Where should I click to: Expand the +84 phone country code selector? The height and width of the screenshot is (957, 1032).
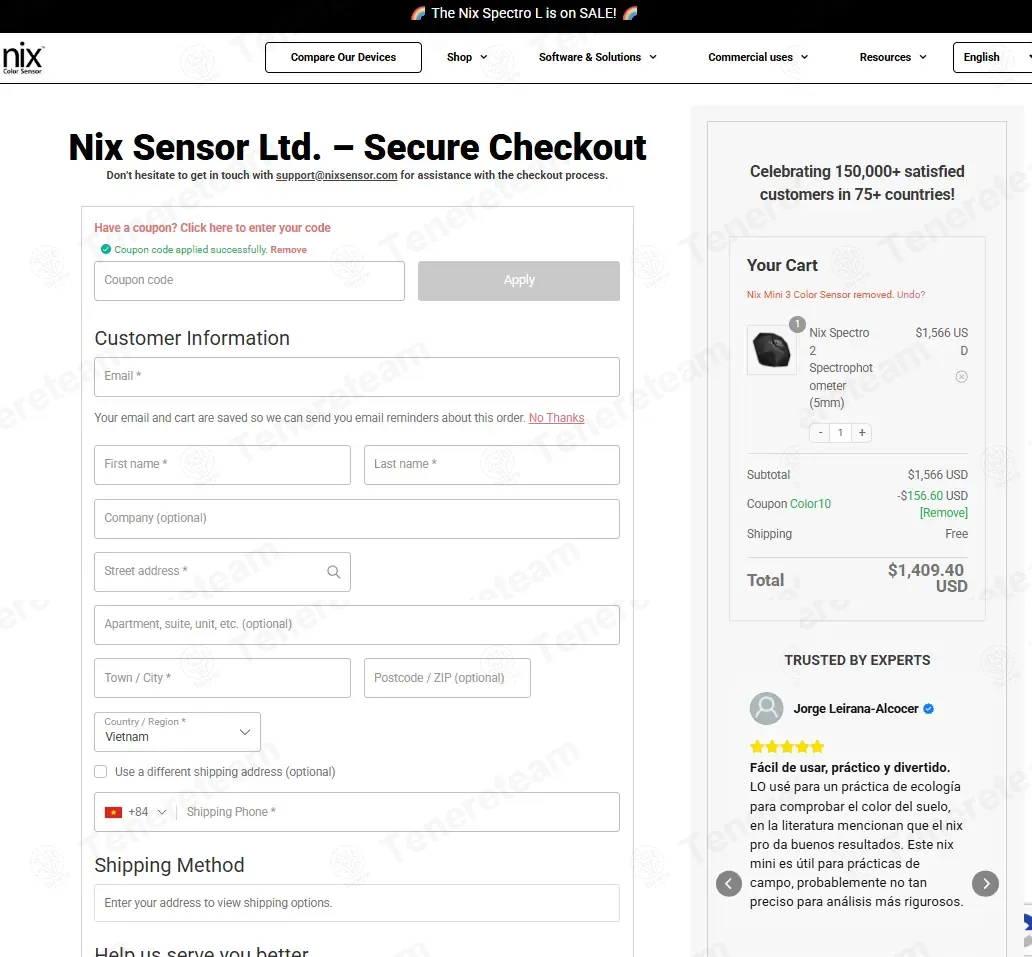tap(136, 812)
